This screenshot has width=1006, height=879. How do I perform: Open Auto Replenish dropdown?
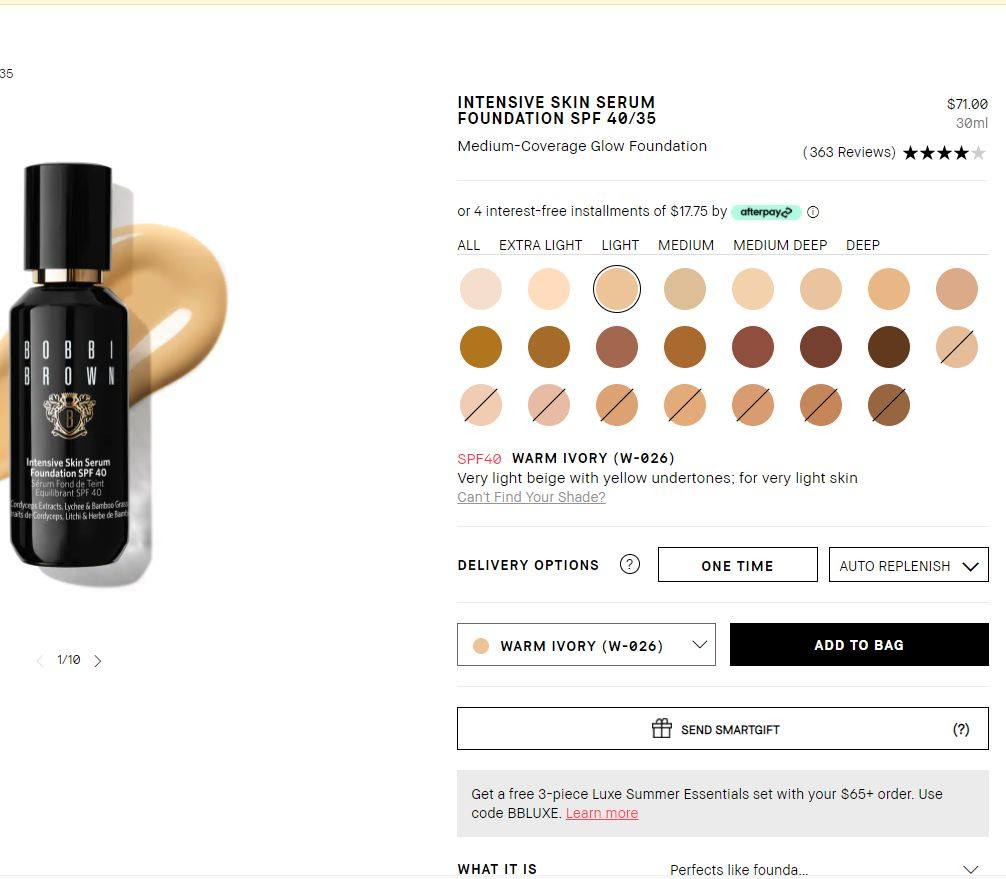tap(908, 565)
